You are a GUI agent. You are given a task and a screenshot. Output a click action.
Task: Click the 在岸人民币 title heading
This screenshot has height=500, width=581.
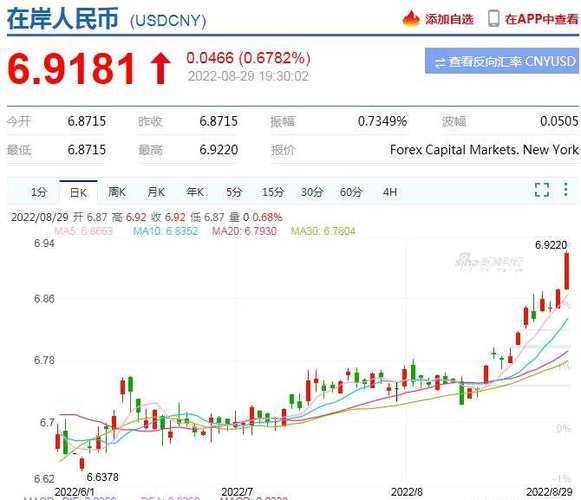(63, 19)
